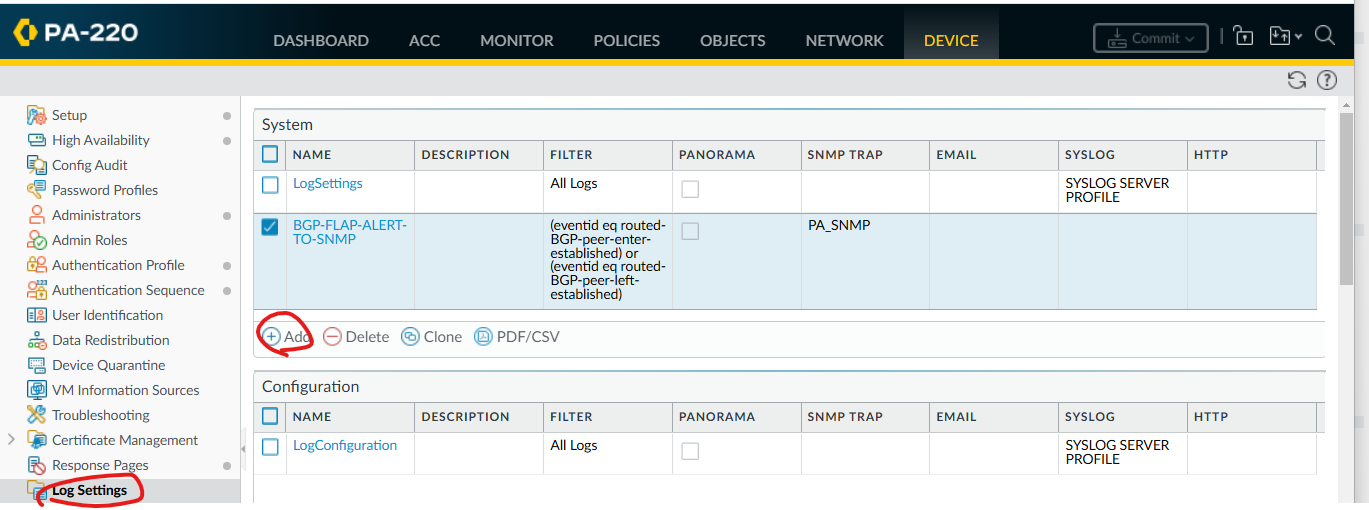Click the Device Quarantine sidebar icon
This screenshot has height=510, width=1369.
click(37, 365)
